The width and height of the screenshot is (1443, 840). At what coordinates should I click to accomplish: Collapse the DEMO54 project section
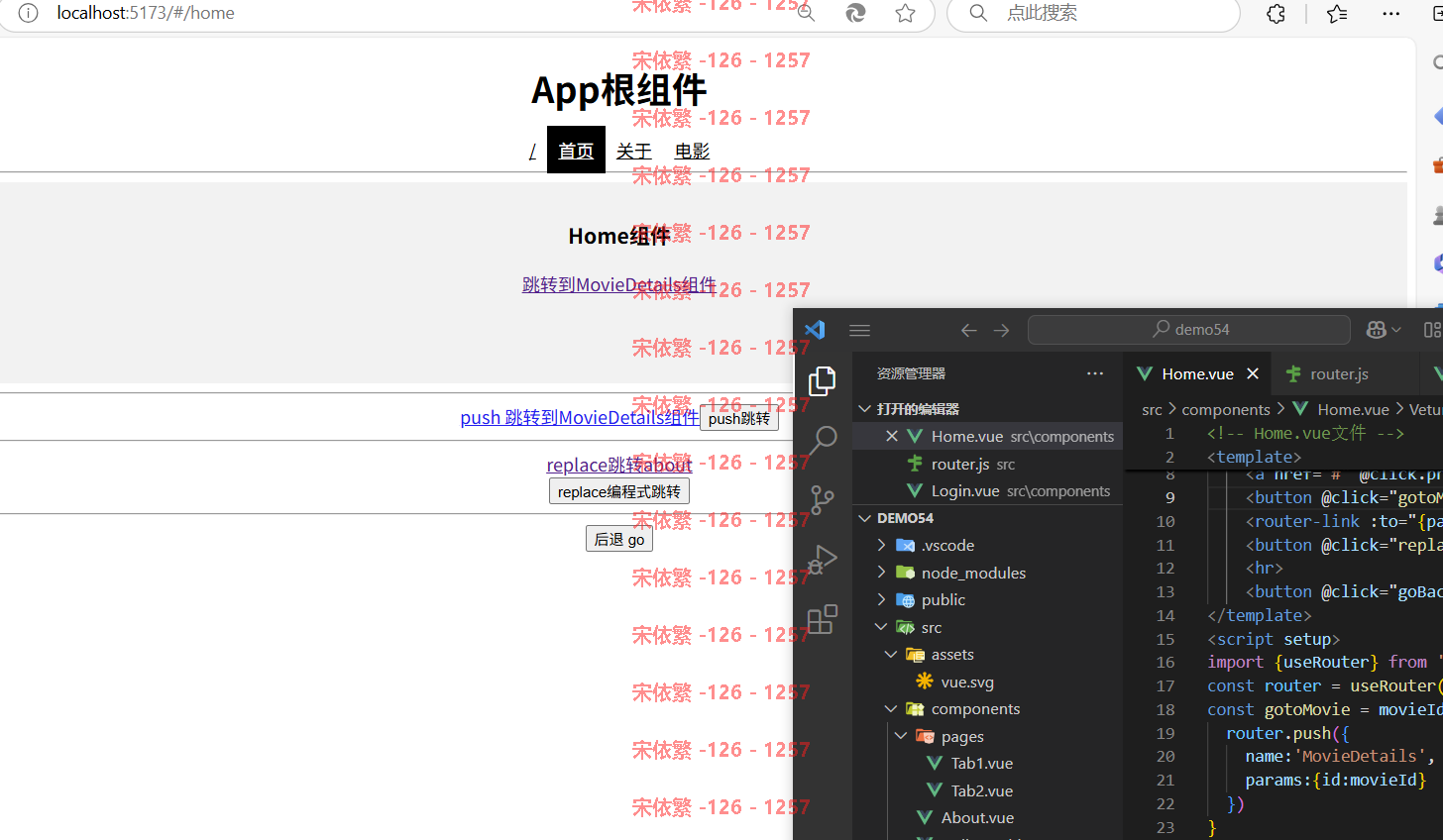[x=865, y=518]
